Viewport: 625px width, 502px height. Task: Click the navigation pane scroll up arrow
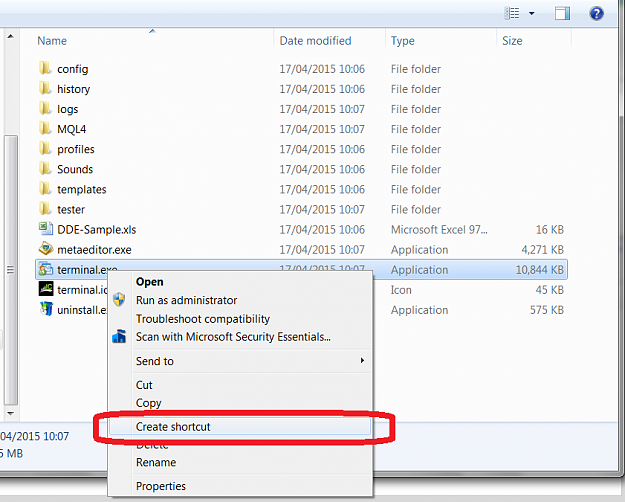(x=10, y=36)
